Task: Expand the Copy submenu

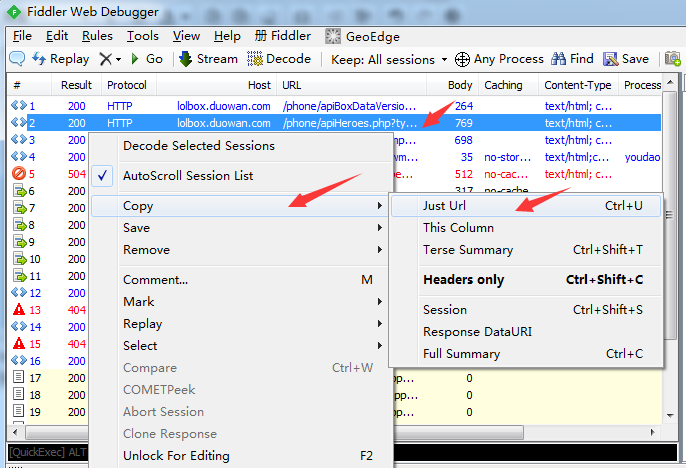Action: pos(240,206)
